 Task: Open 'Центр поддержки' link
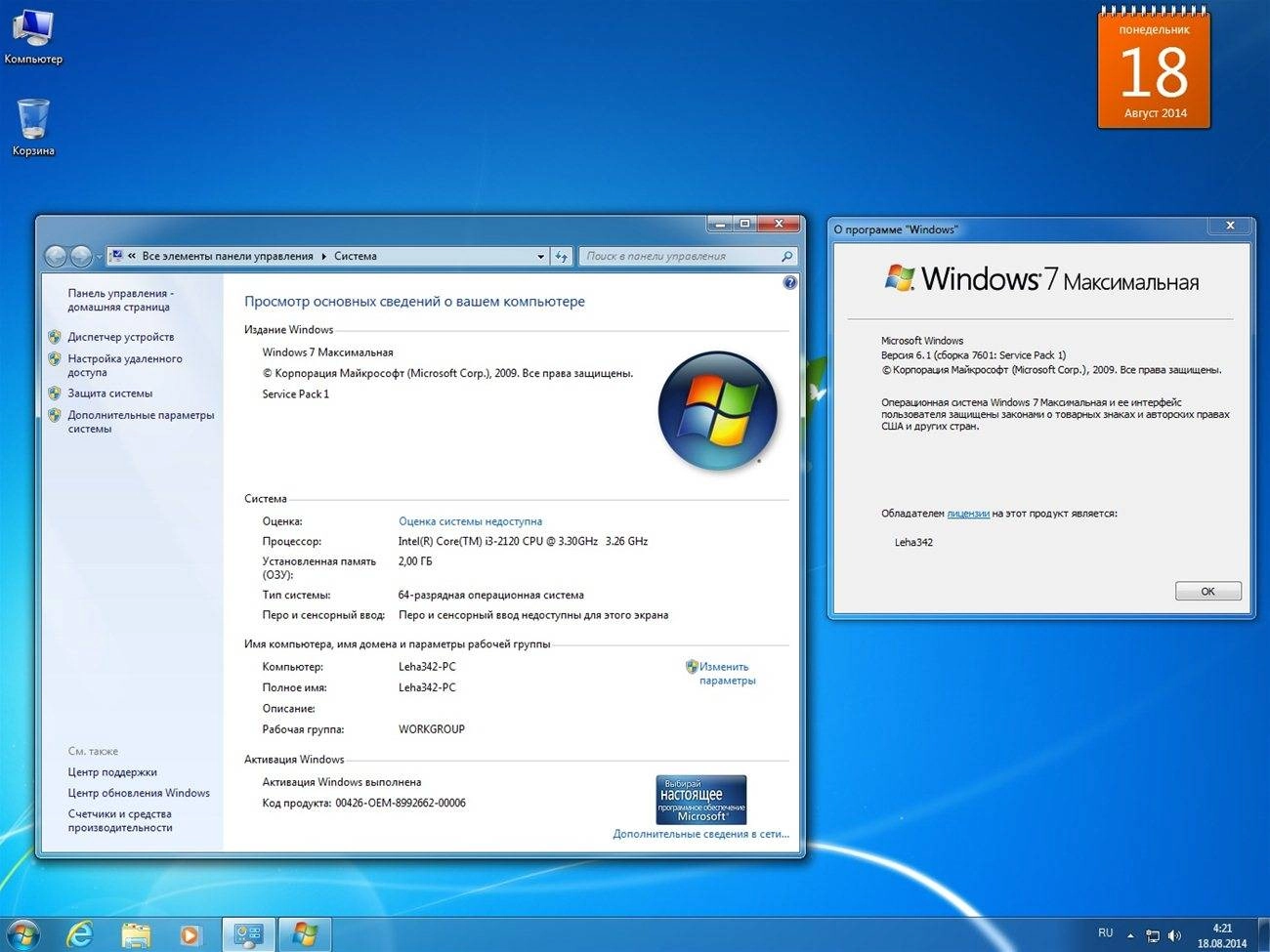112,772
